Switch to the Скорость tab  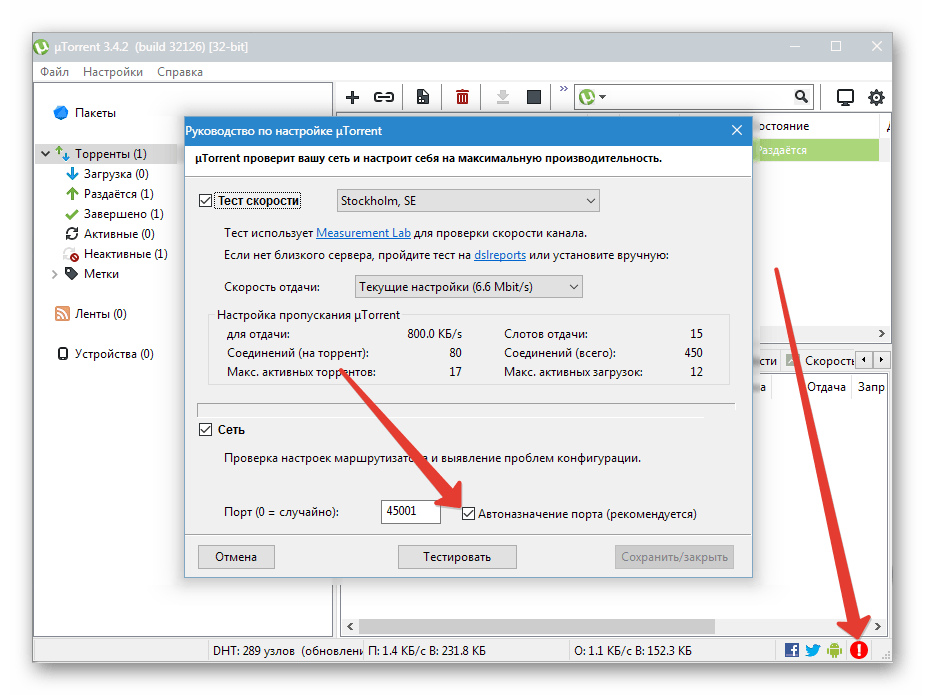828,360
